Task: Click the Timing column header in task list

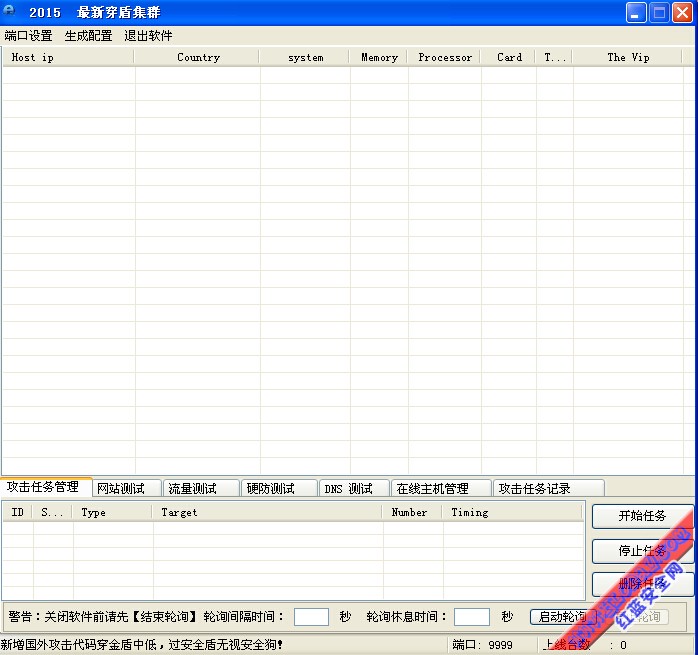Action: point(512,513)
